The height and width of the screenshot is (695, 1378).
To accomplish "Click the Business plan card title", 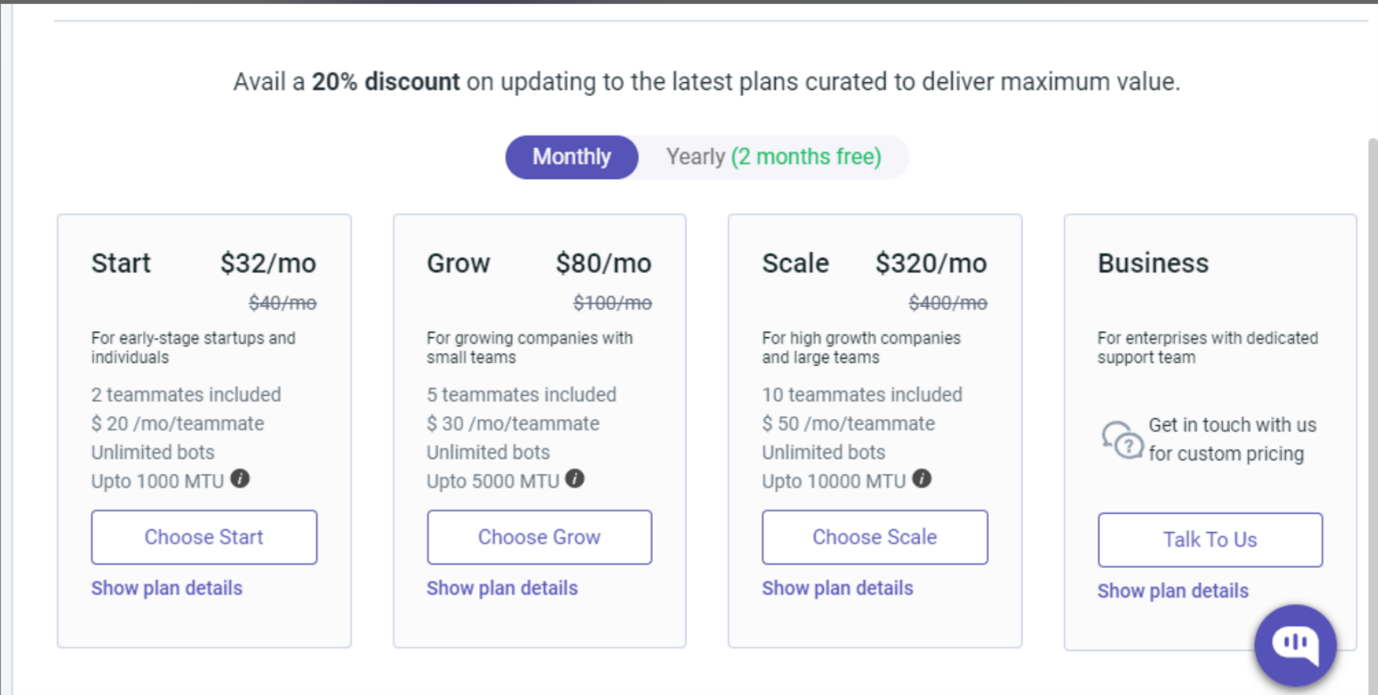I will (1153, 263).
